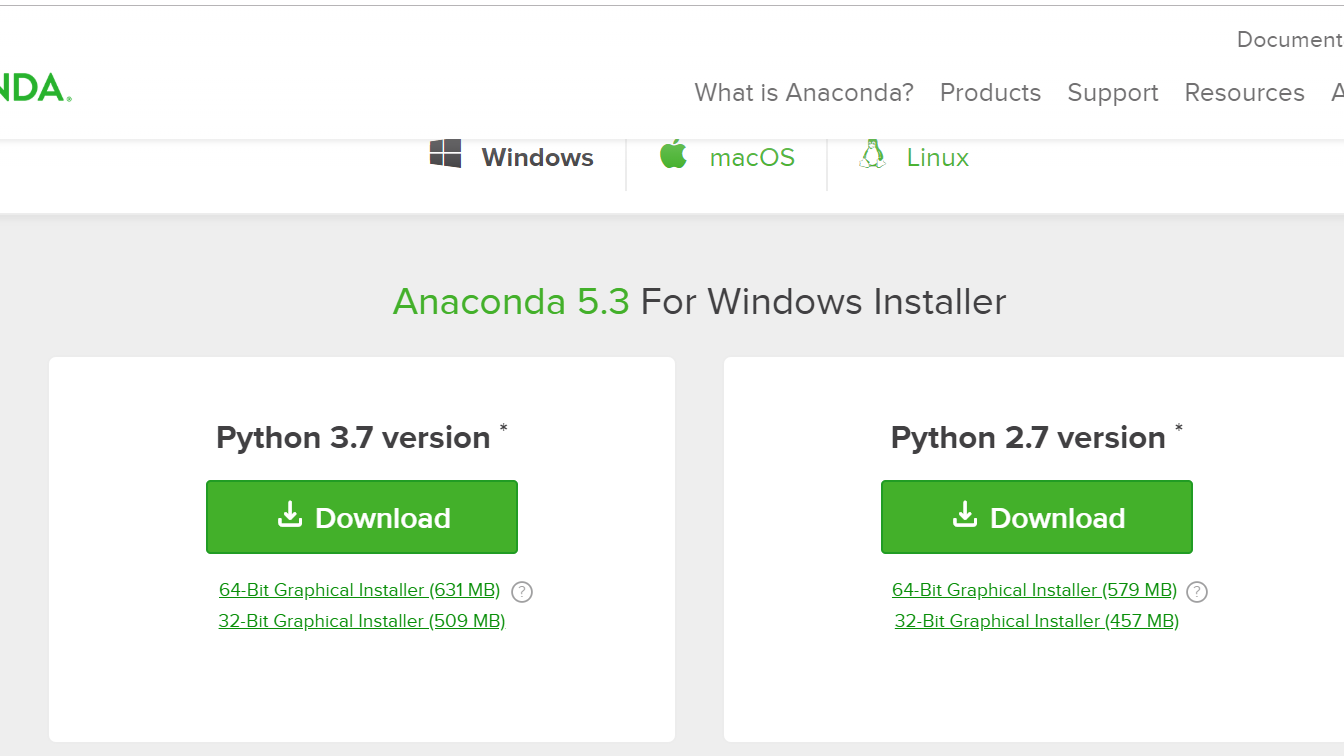Switch to the macOS tab
The width and height of the screenshot is (1344, 756).
[751, 157]
